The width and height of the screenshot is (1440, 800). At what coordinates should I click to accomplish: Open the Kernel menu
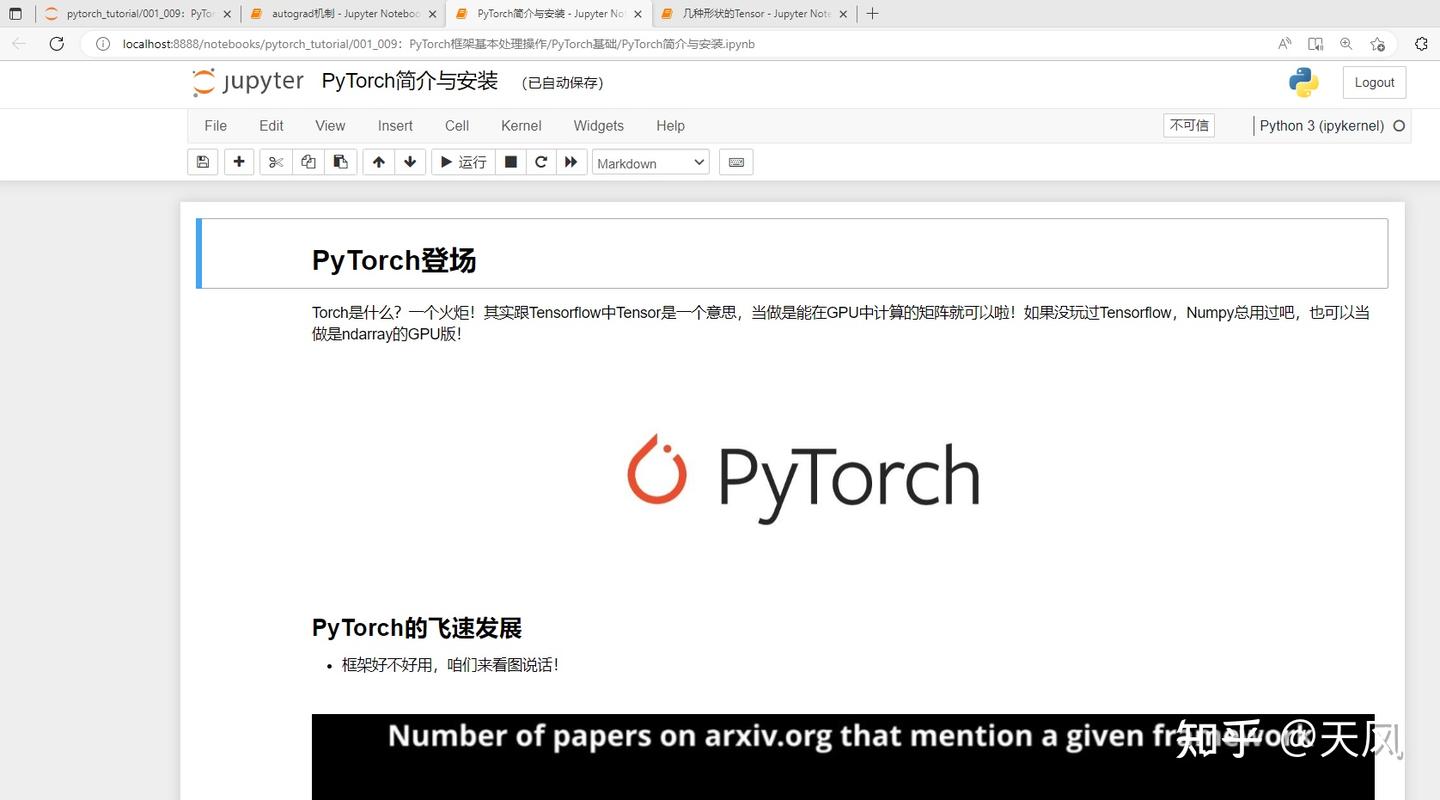tap(520, 125)
